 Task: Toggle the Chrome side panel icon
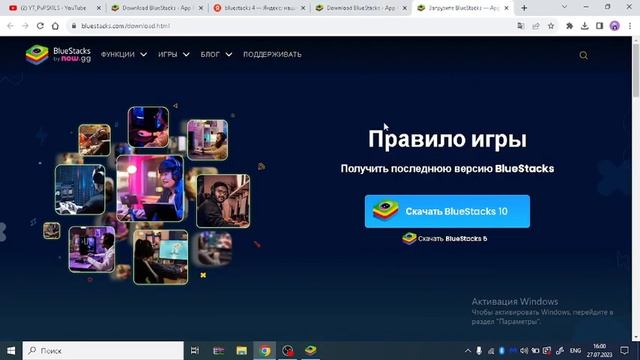[599, 26]
